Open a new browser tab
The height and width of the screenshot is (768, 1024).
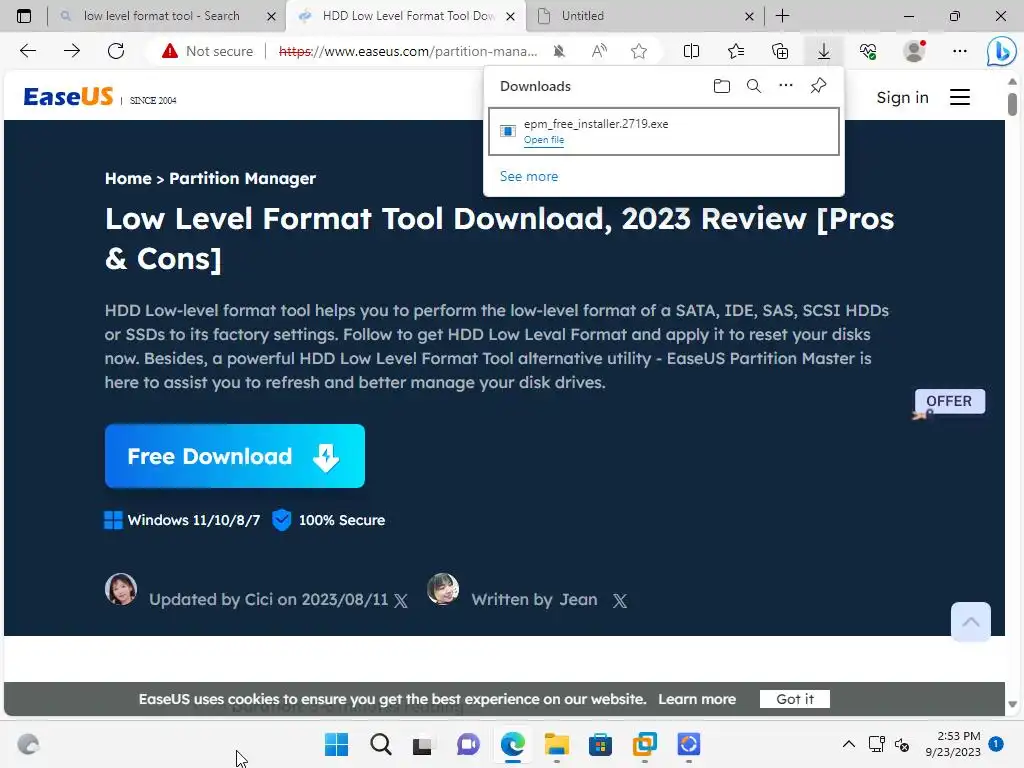[782, 16]
